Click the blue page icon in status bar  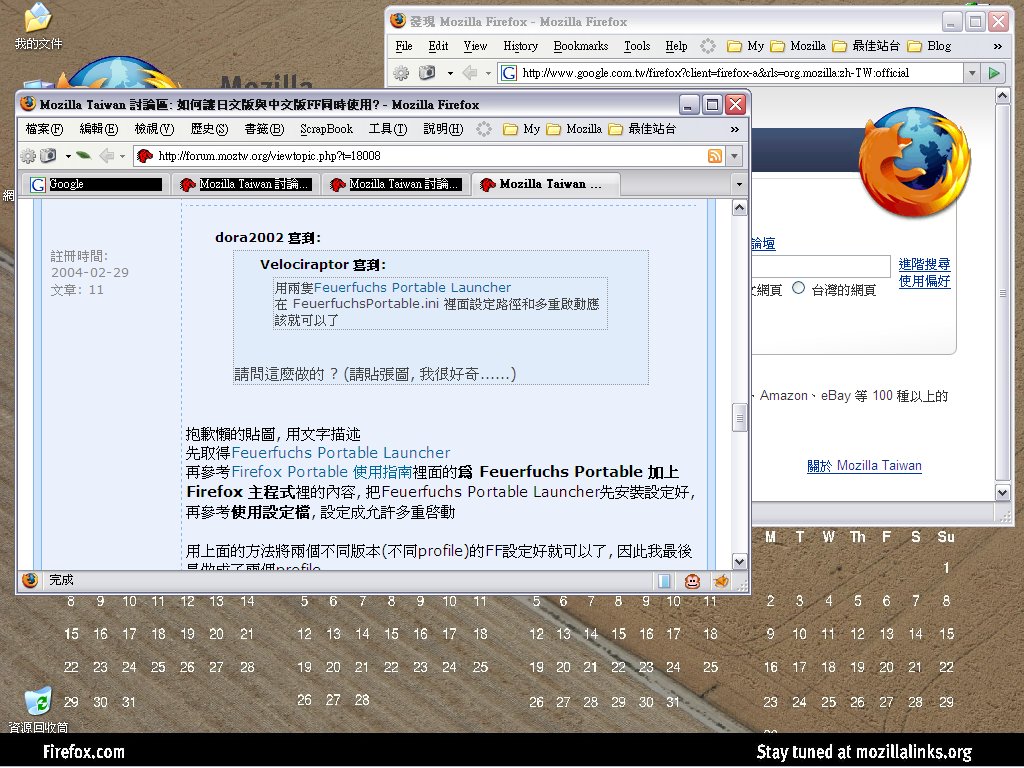tap(664, 581)
